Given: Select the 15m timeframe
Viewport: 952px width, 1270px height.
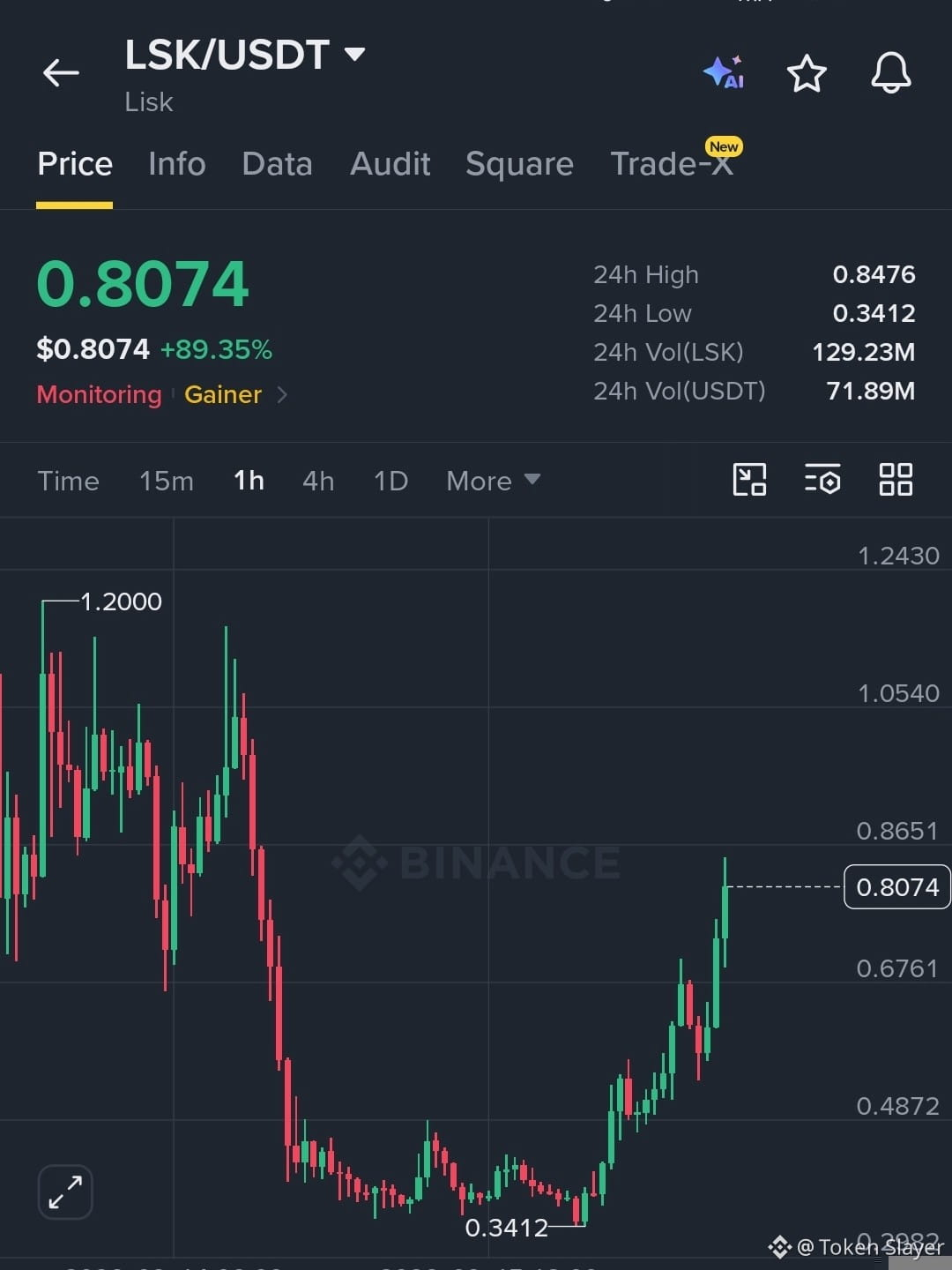Looking at the screenshot, I should 167,481.
